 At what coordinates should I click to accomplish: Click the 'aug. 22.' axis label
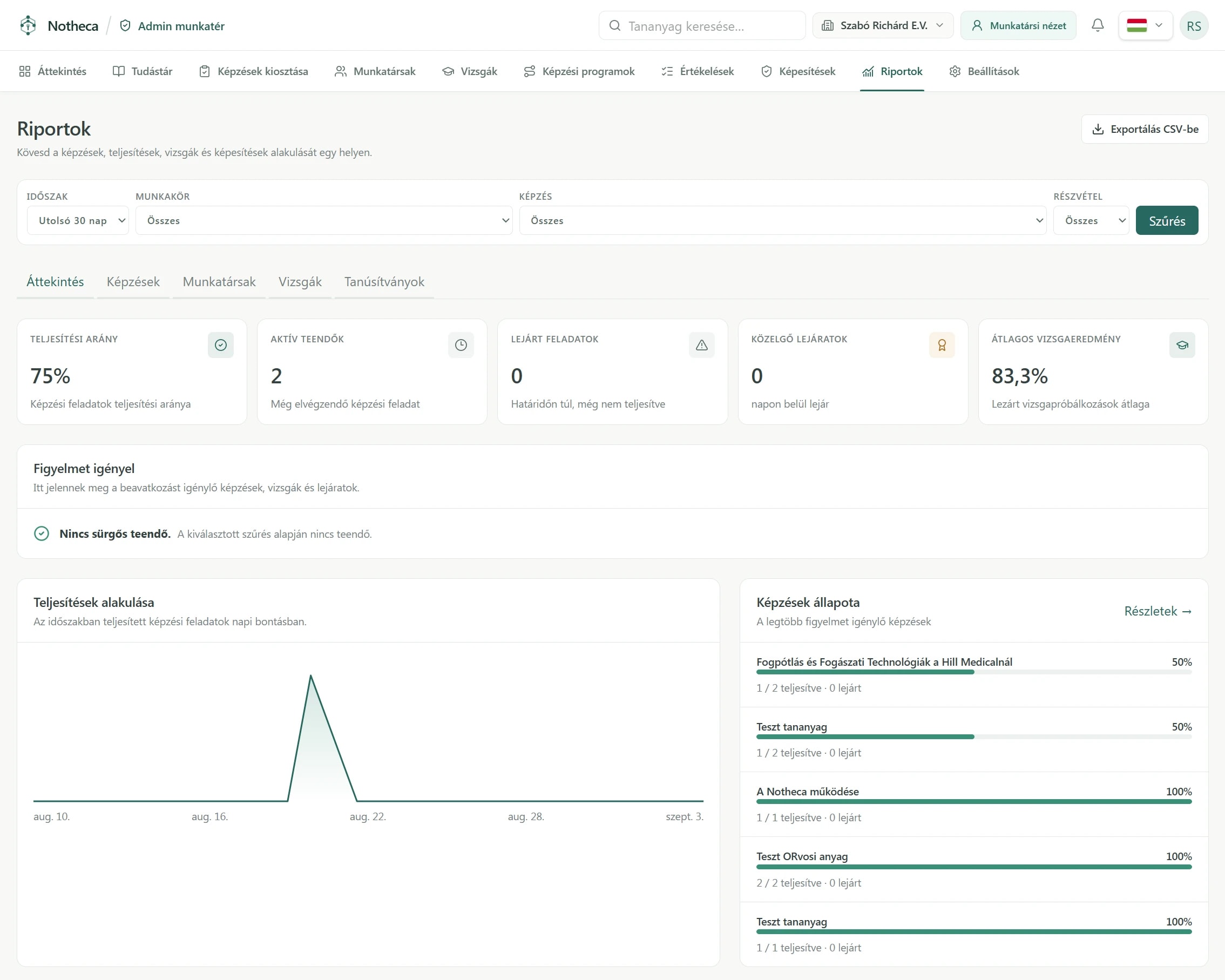368,816
